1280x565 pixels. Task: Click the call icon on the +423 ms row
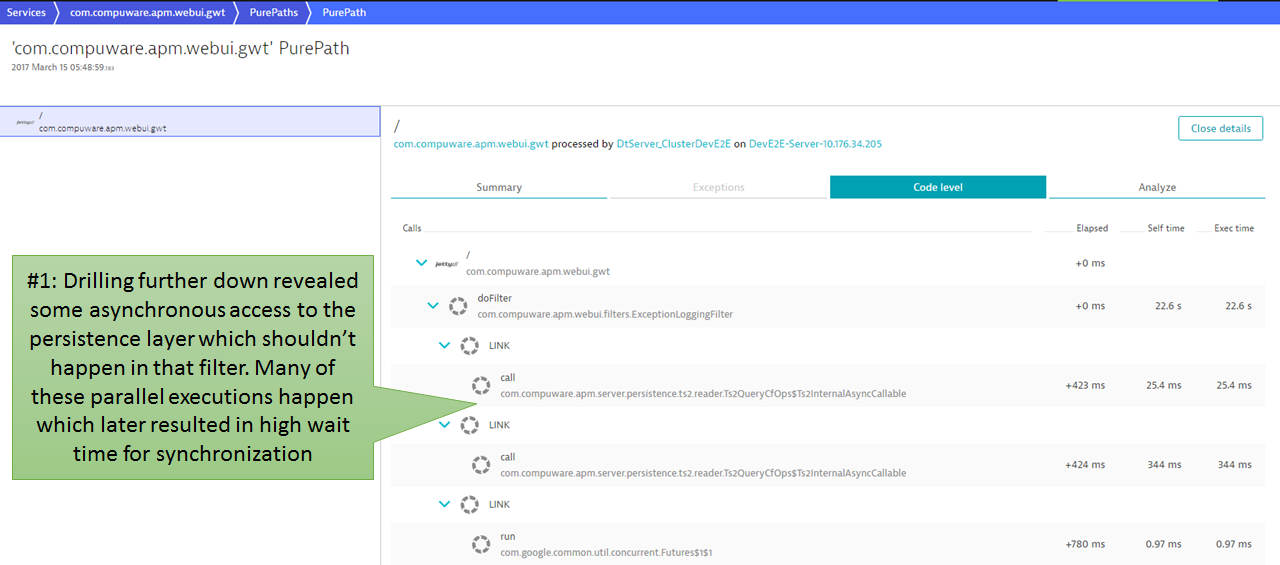tap(481, 386)
